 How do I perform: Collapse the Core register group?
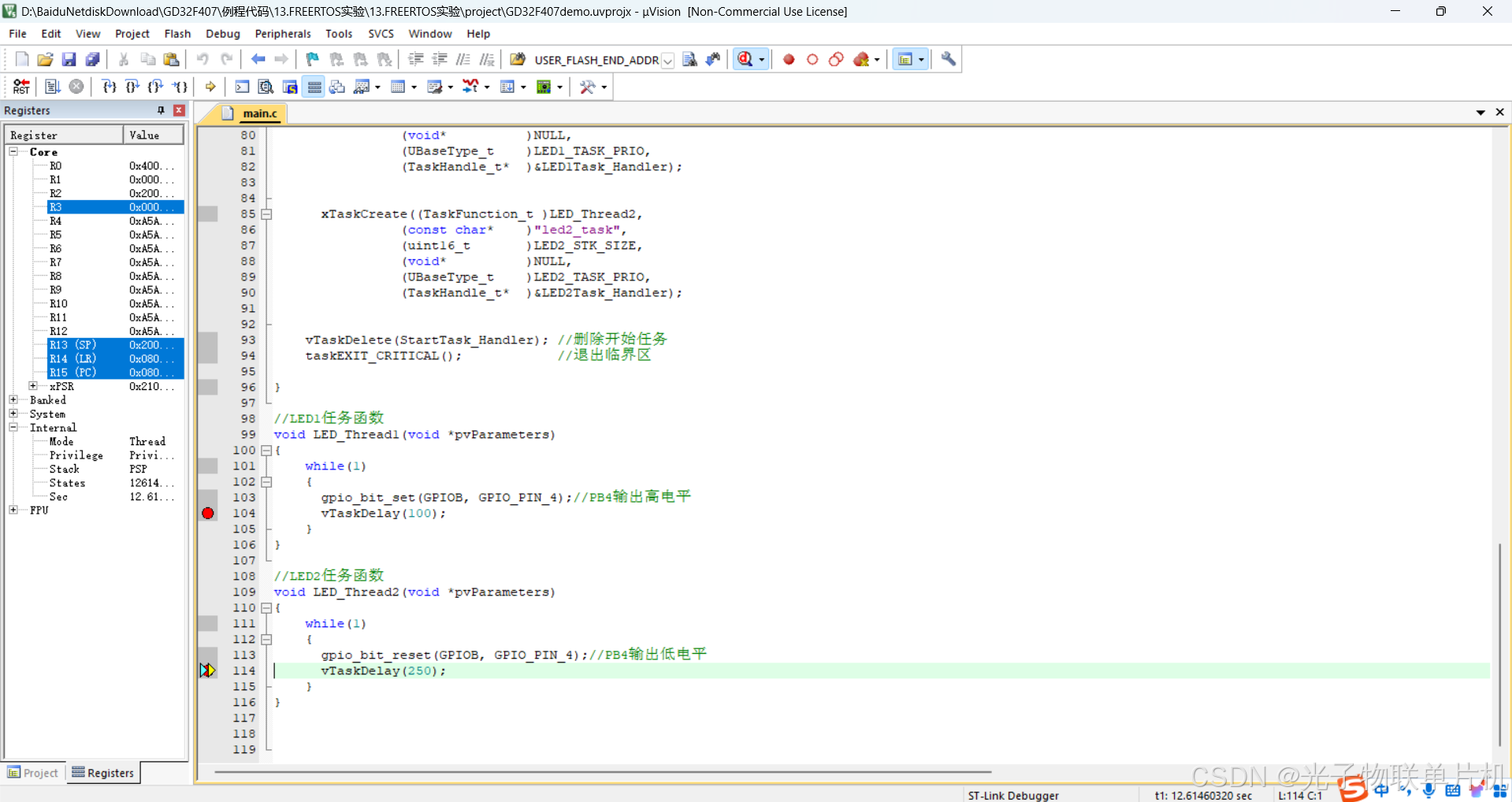13,151
